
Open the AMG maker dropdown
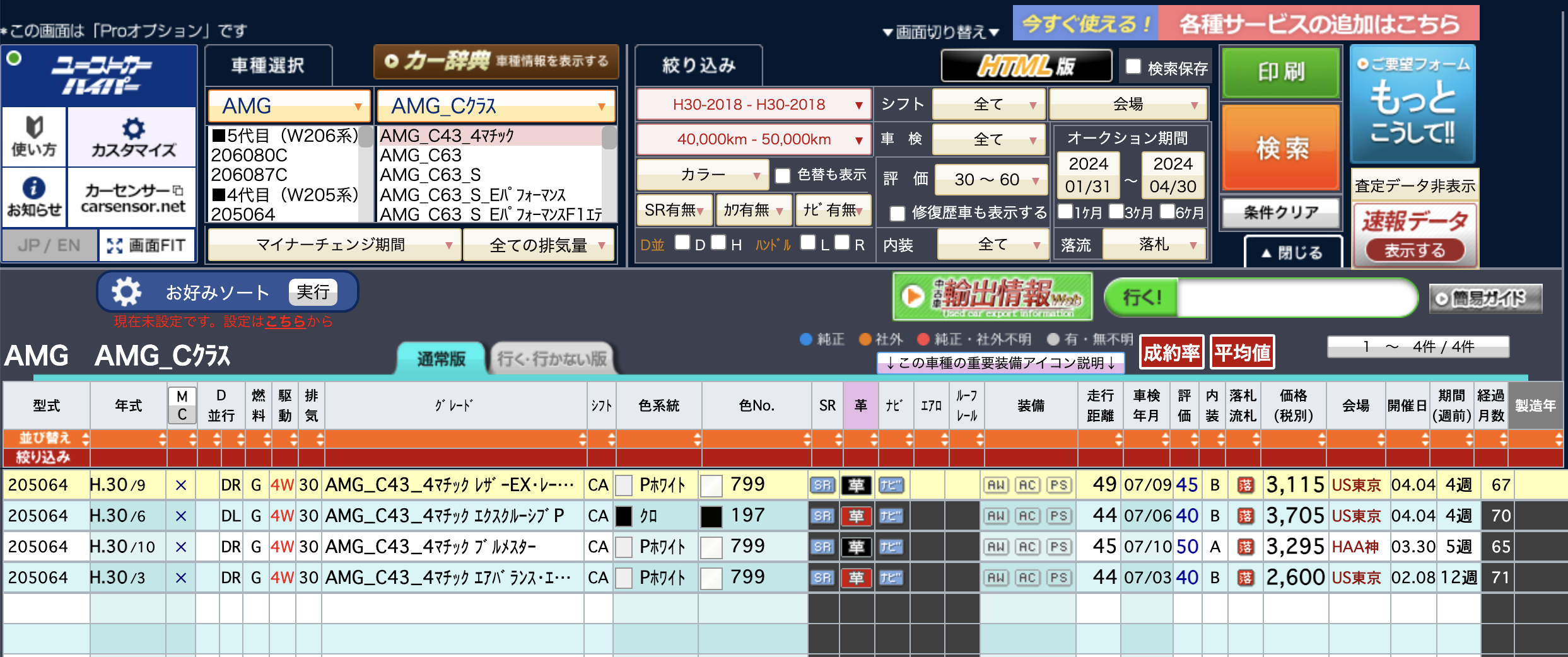(x=289, y=106)
